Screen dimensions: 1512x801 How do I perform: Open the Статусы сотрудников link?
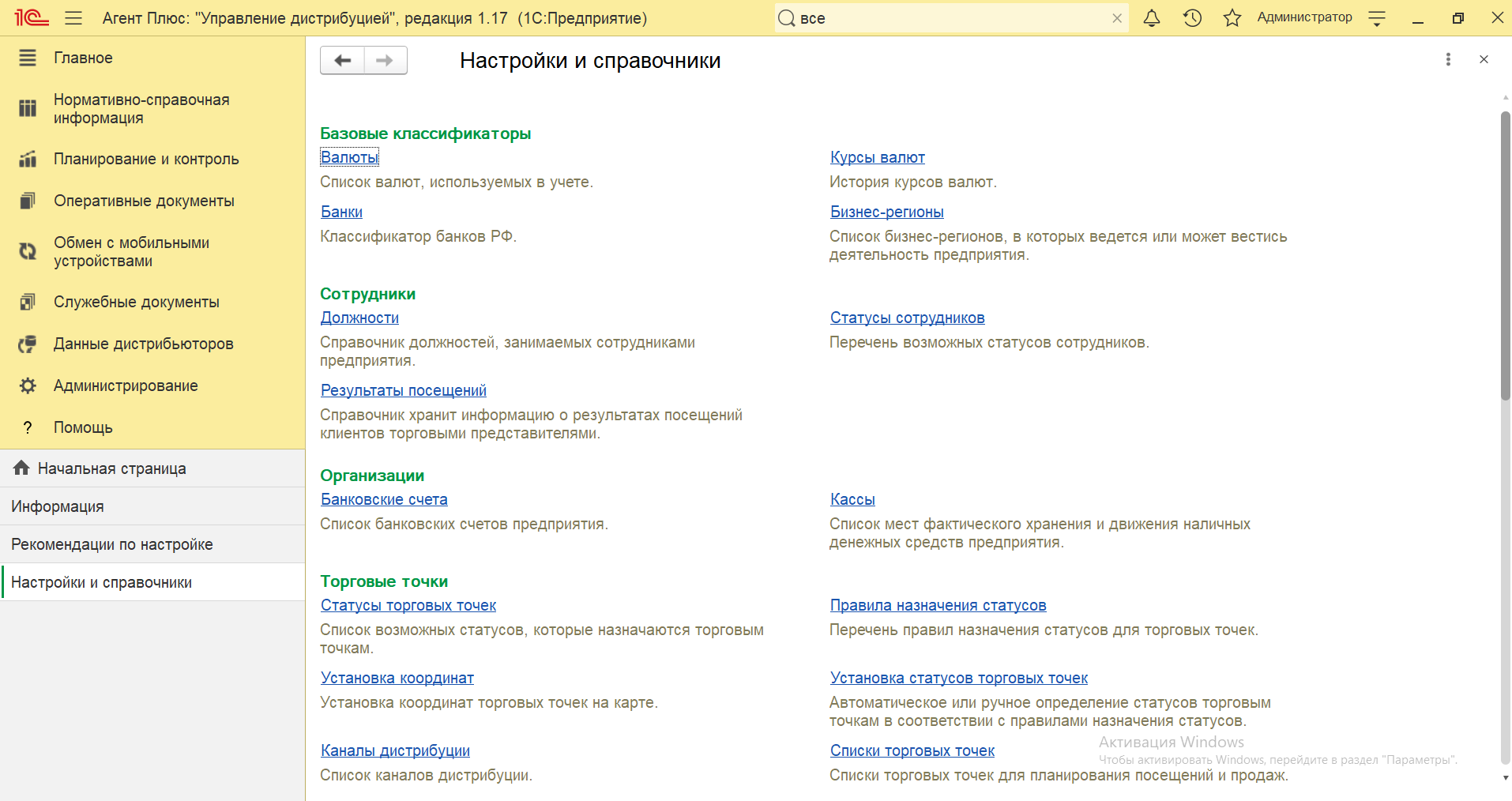[x=907, y=318]
